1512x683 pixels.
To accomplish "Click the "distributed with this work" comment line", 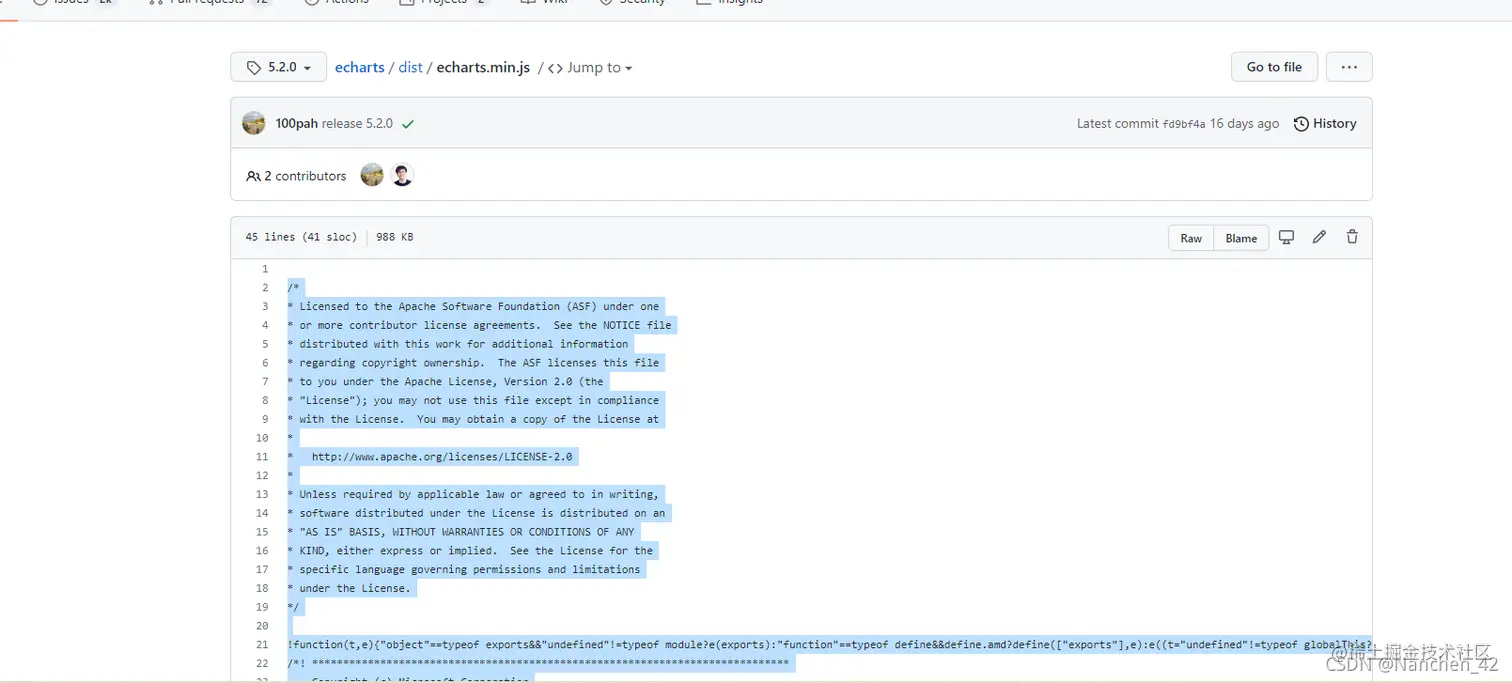I will pyautogui.click(x=457, y=344).
